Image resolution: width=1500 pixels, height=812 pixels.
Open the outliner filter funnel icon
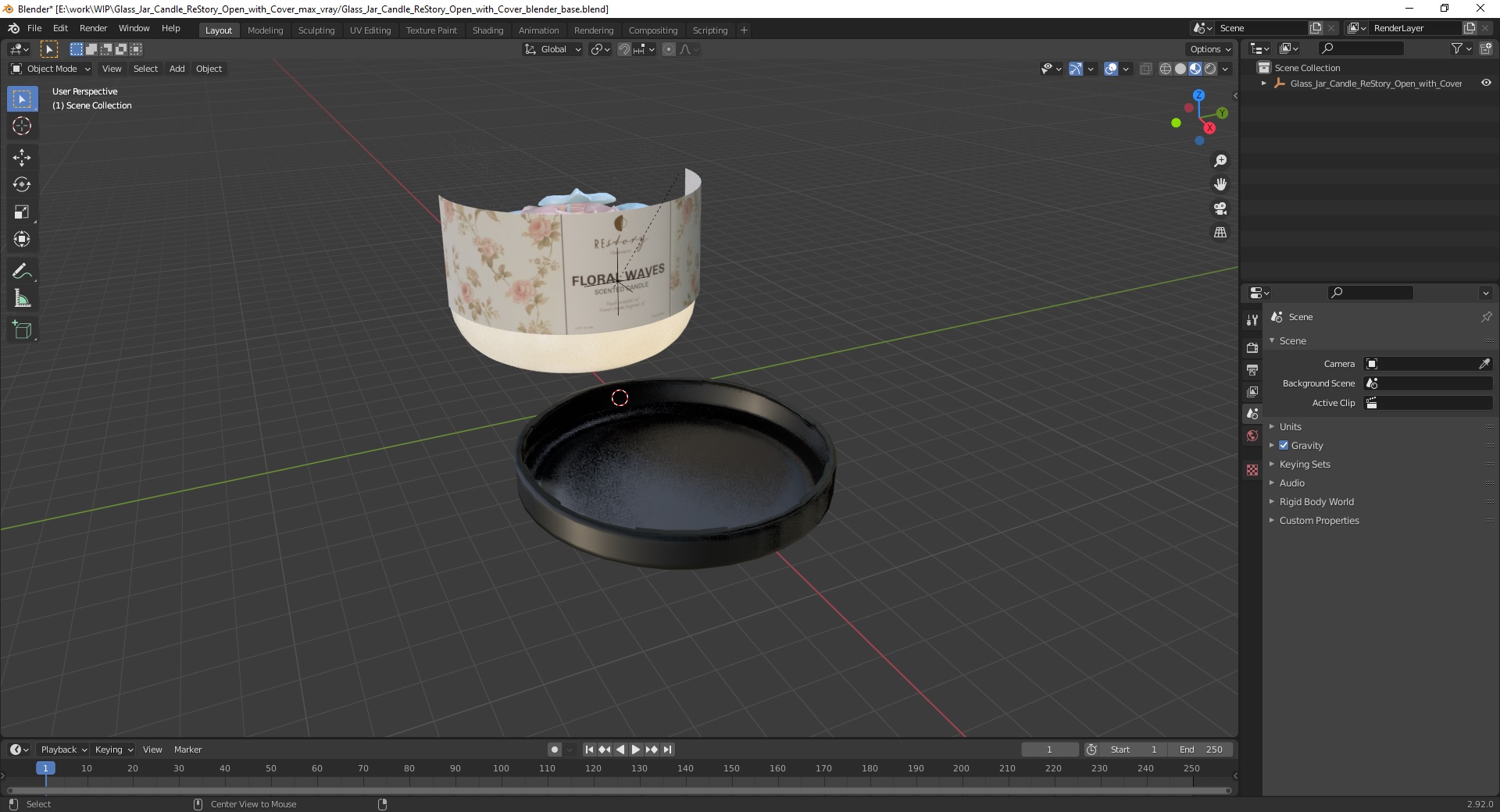[x=1457, y=48]
